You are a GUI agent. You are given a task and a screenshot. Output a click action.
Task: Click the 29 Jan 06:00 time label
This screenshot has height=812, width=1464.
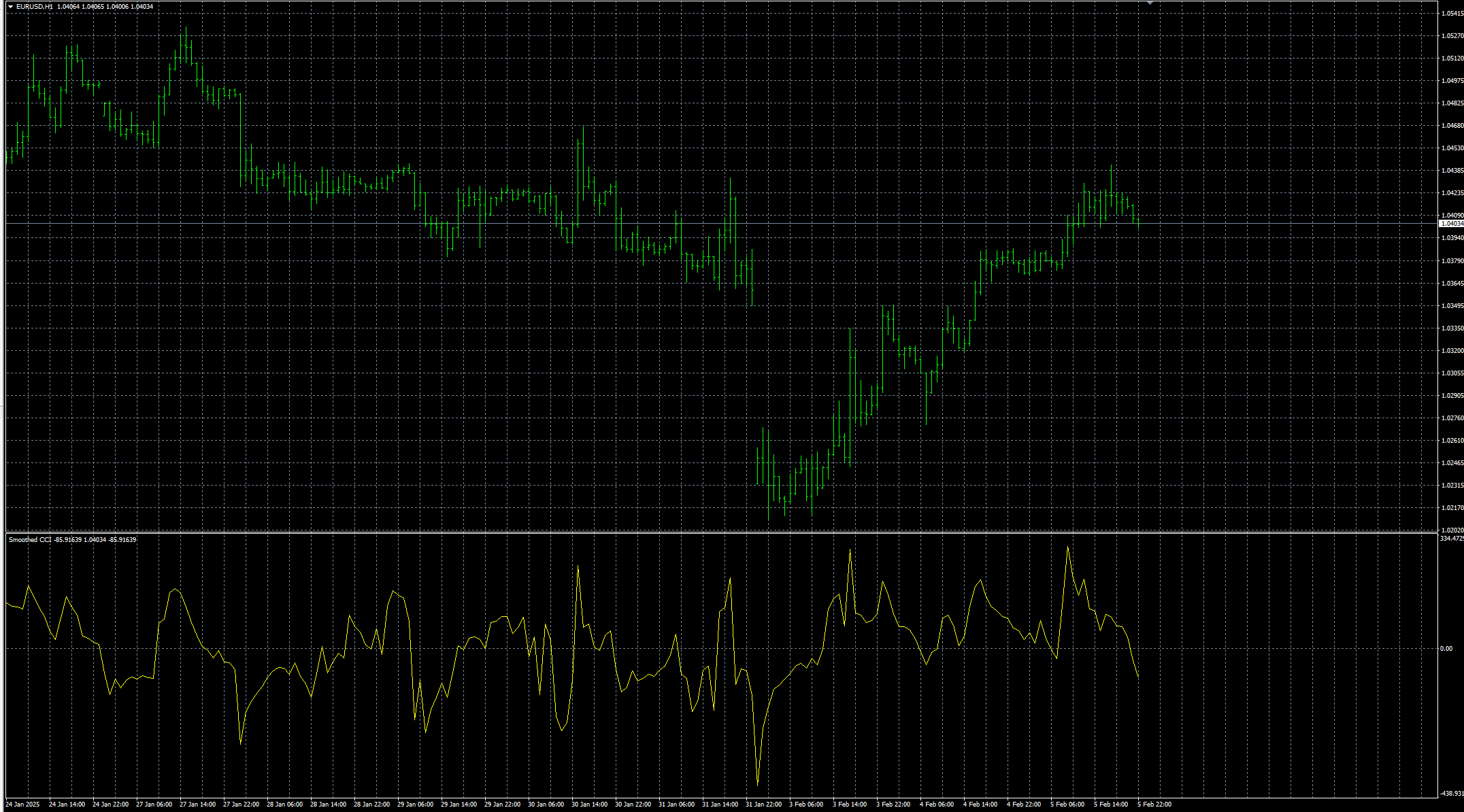(x=416, y=805)
